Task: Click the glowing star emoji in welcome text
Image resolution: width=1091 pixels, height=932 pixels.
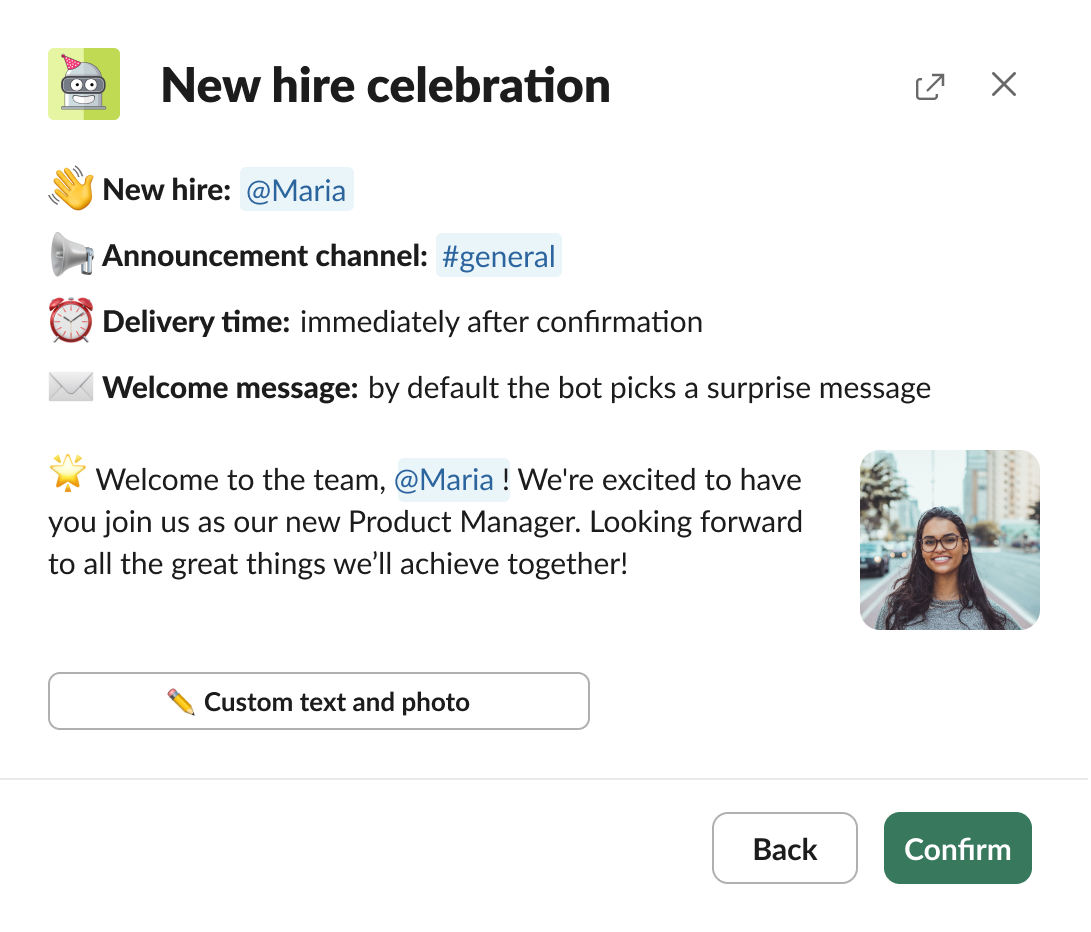Action: pyautogui.click(x=68, y=479)
